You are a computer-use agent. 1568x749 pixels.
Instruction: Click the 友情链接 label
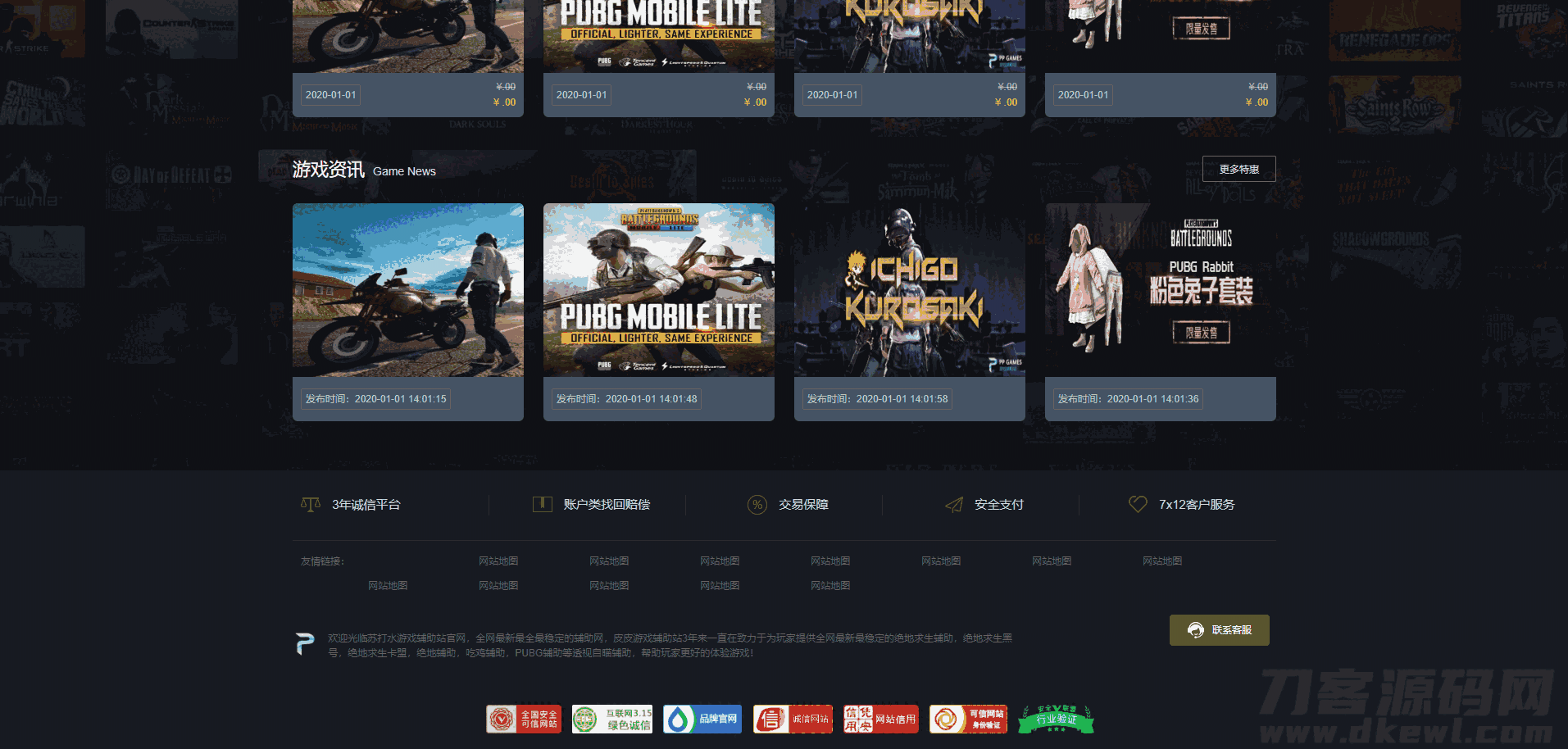click(323, 561)
